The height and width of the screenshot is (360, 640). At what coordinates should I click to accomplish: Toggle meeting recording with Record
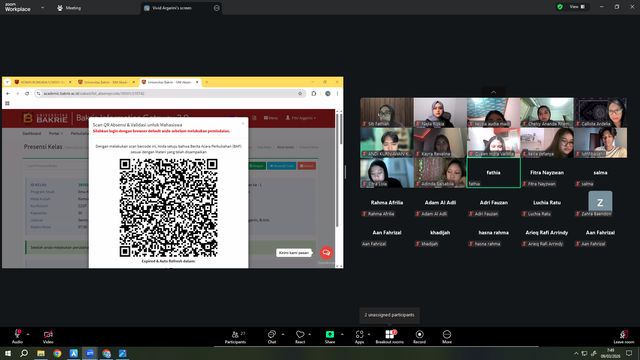click(x=419, y=337)
